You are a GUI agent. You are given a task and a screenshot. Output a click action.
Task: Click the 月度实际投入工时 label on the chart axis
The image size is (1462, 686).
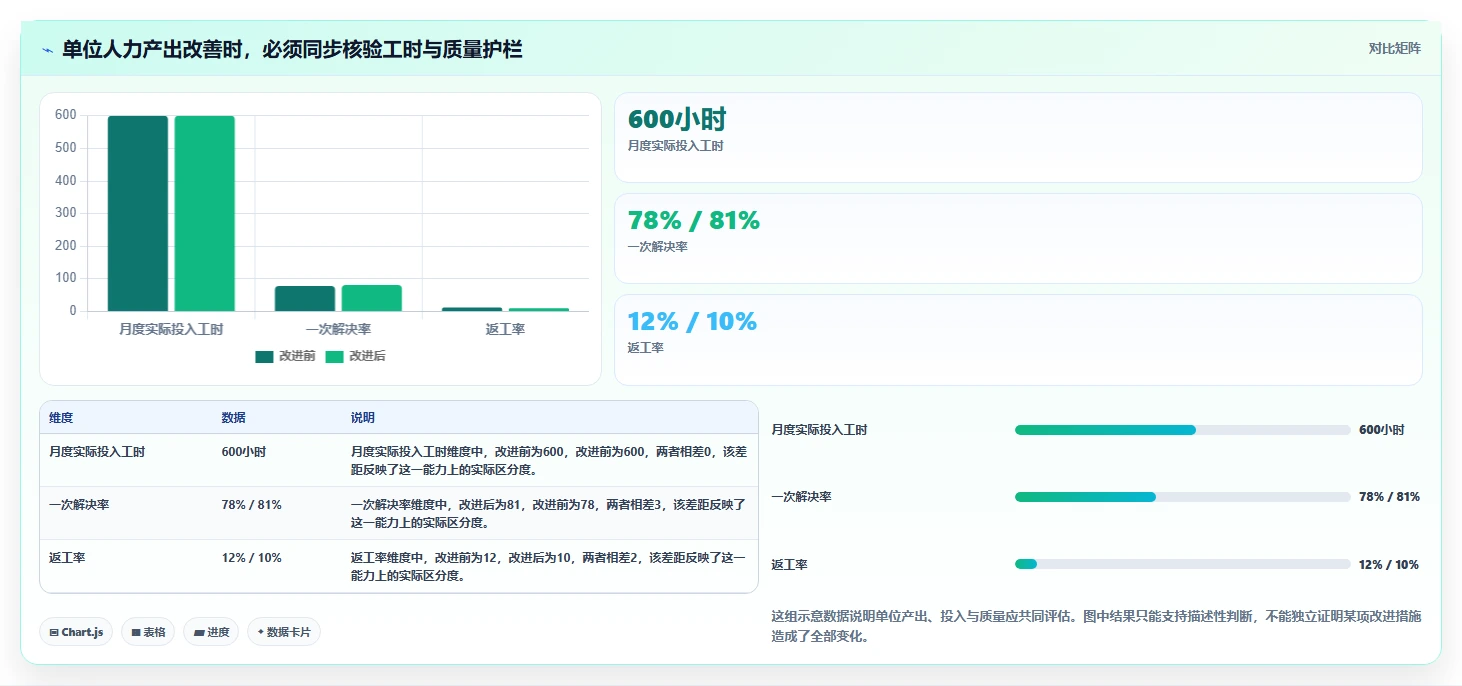171,329
